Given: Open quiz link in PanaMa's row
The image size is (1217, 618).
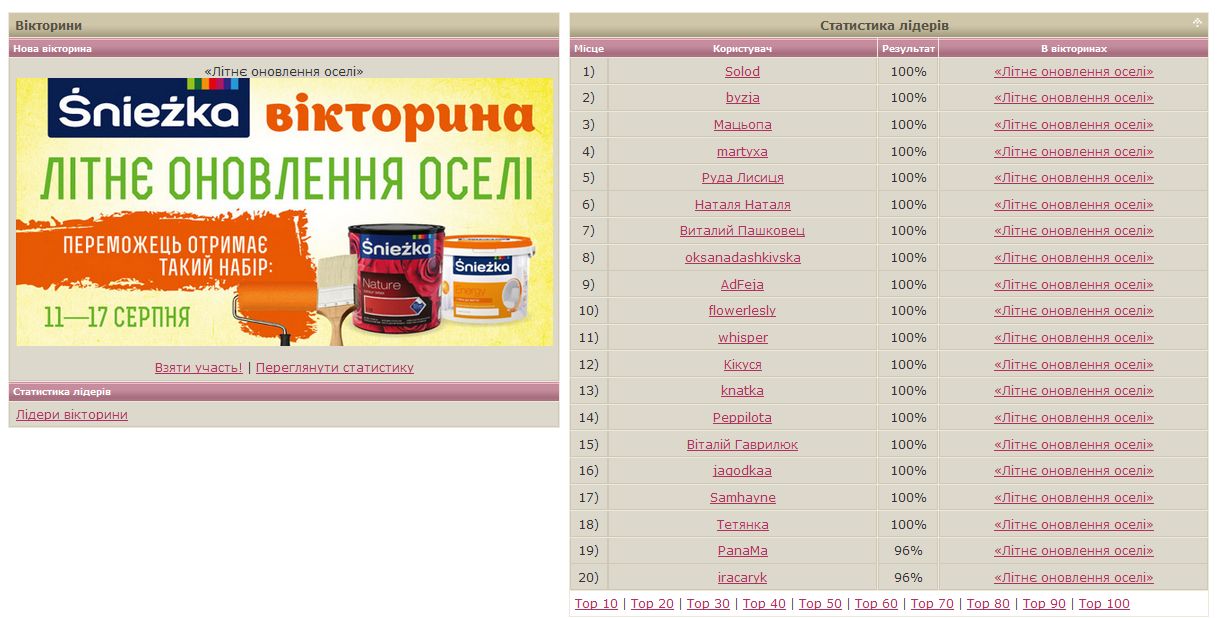Looking at the screenshot, I should coord(1073,550).
